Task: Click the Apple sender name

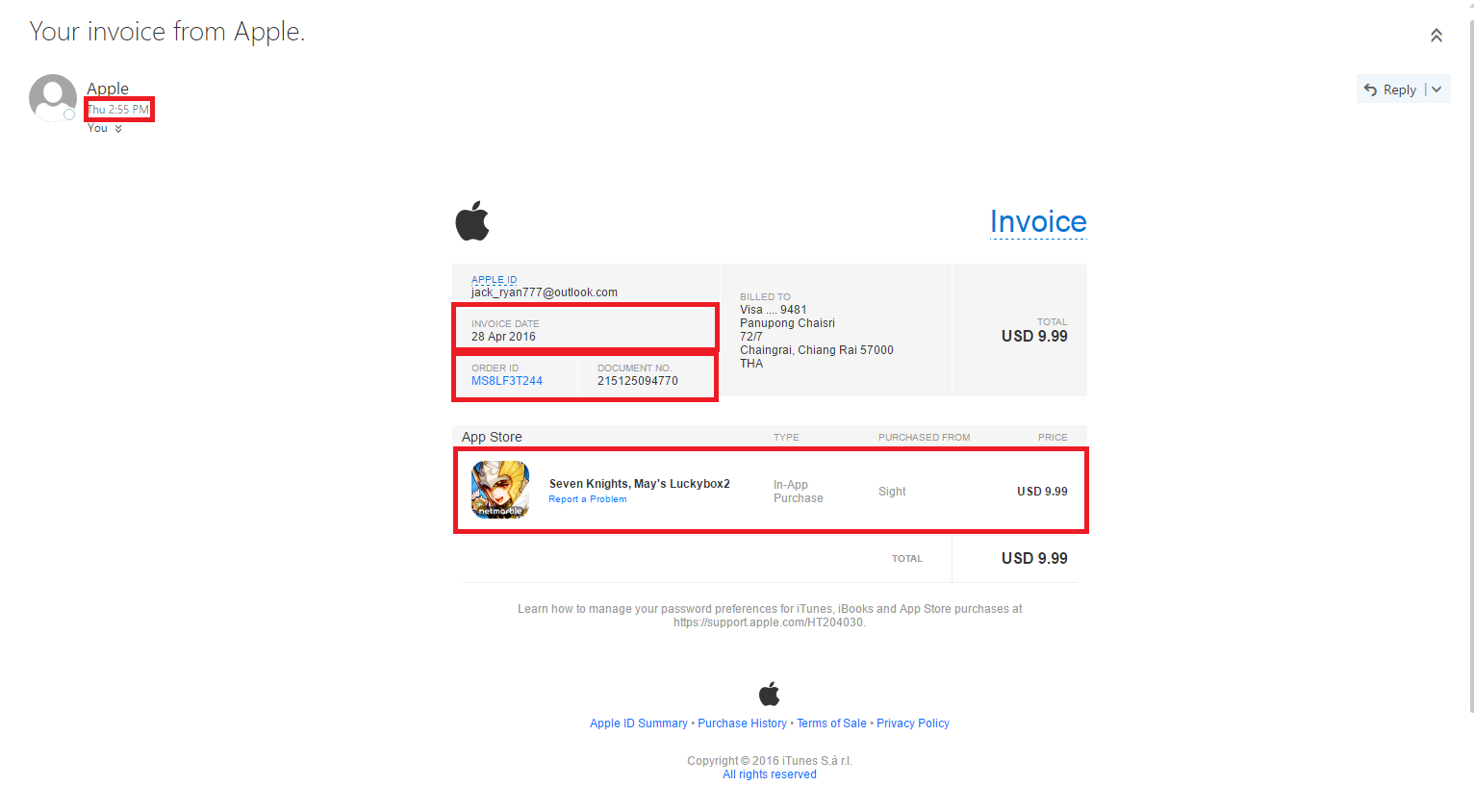Action: click(108, 89)
